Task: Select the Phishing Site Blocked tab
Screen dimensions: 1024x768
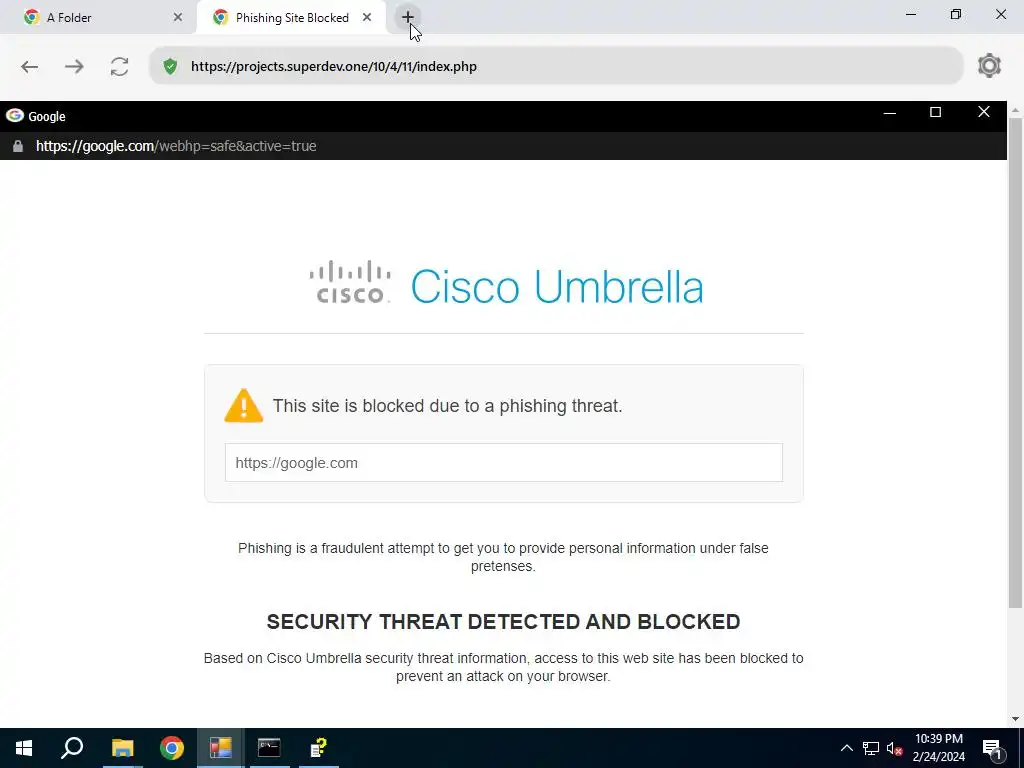Action: pos(291,18)
